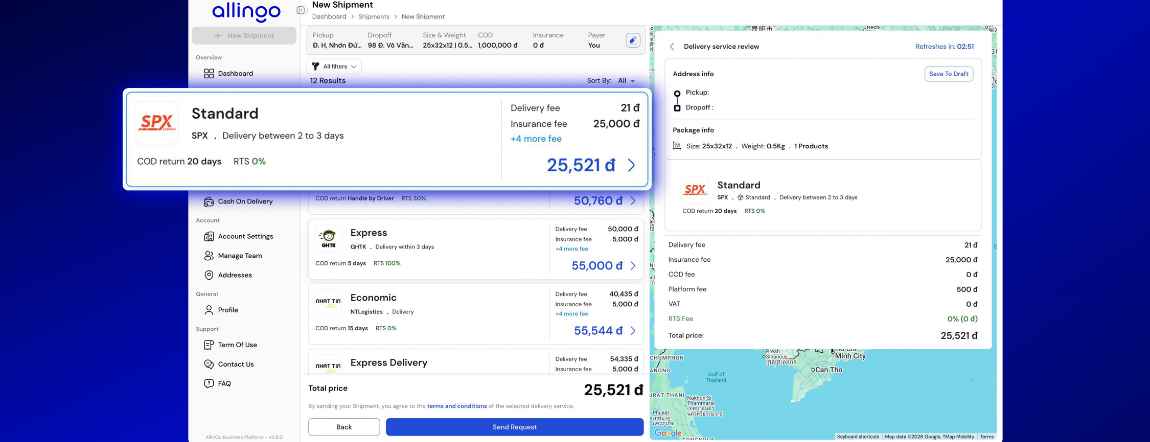Open Manage Team page
Viewport: 1150px width, 442px height.
(x=239, y=256)
